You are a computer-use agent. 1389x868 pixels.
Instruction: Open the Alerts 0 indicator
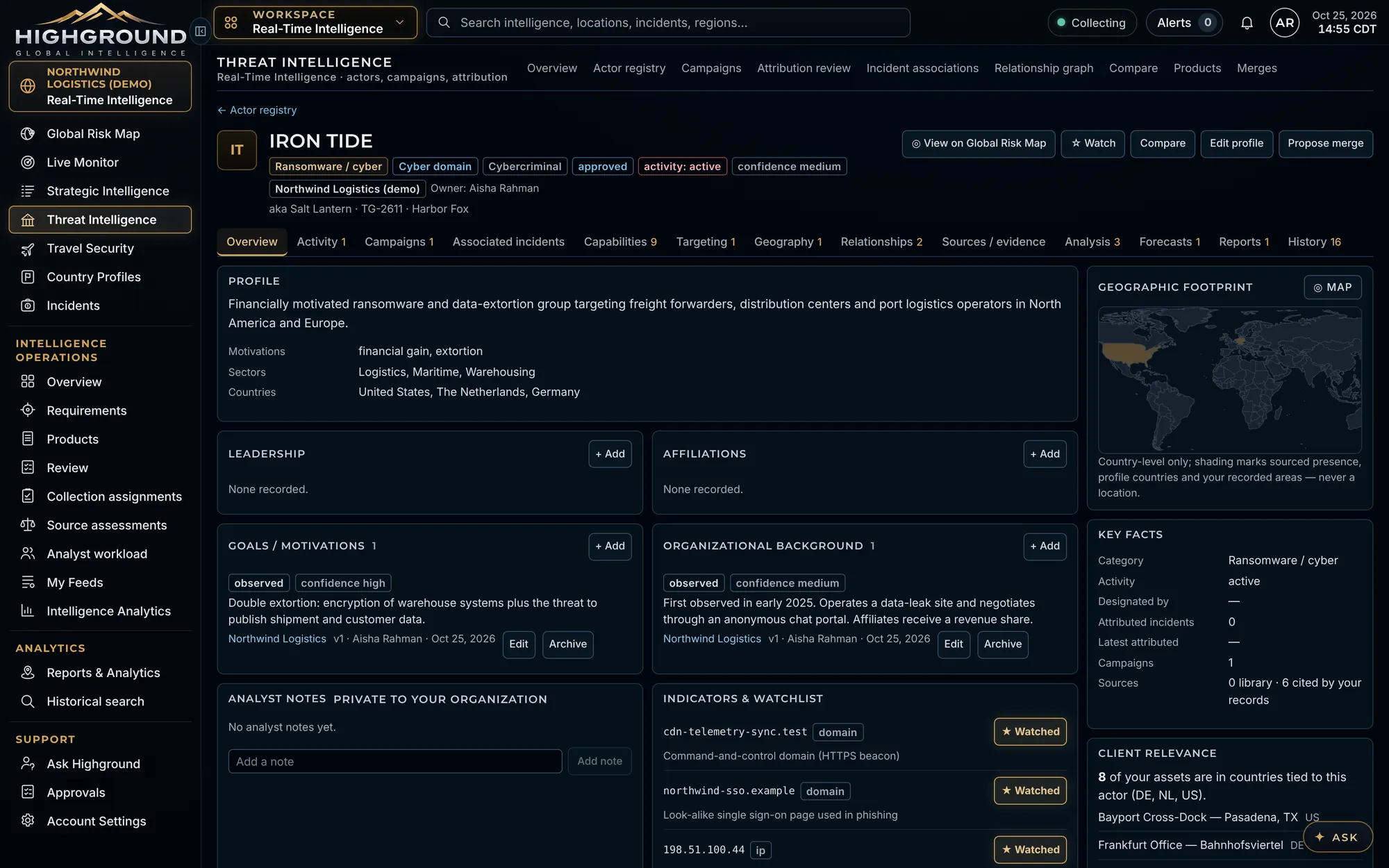click(x=1184, y=23)
